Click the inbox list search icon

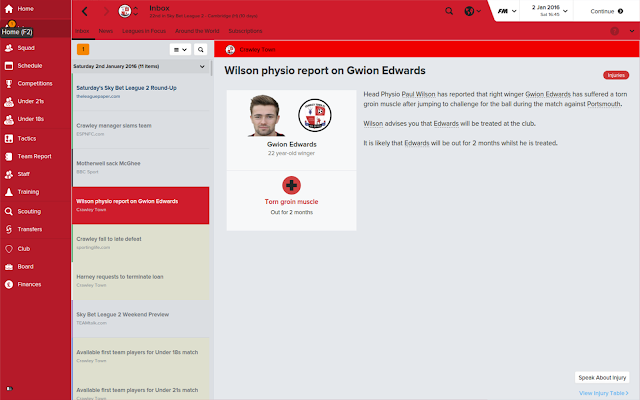pyautogui.click(x=200, y=49)
